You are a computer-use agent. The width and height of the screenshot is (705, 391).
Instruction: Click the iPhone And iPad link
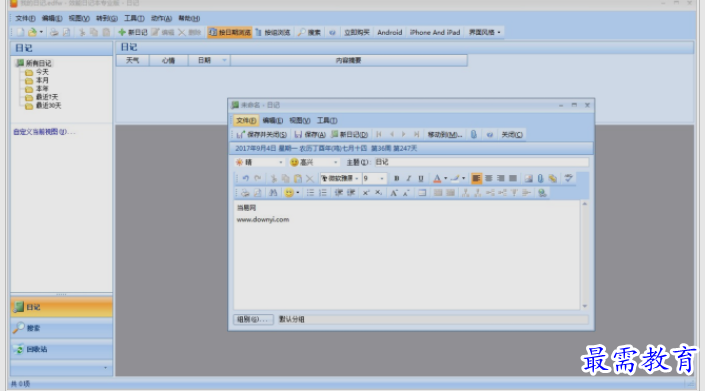coord(435,32)
